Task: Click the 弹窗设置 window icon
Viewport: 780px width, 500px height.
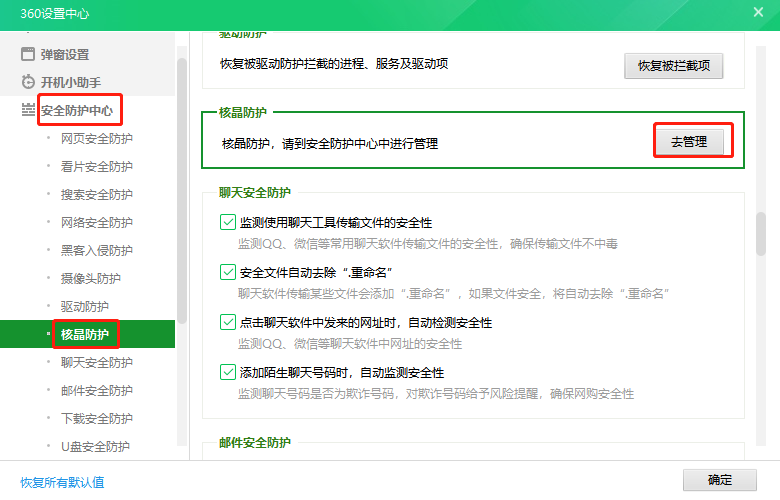Action: pyautogui.click(x=28, y=54)
